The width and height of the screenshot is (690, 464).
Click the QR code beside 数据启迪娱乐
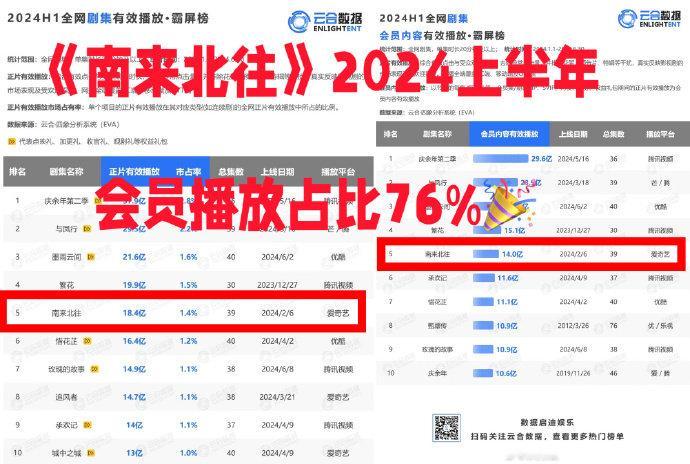click(x=446, y=427)
